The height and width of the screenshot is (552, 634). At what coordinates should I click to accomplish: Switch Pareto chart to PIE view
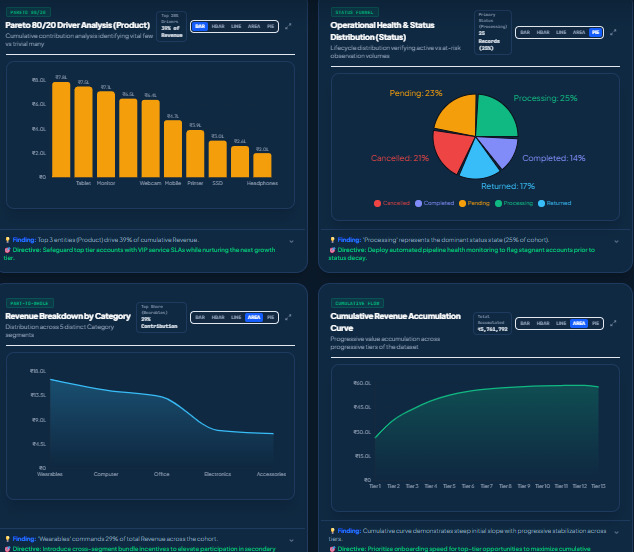click(271, 26)
